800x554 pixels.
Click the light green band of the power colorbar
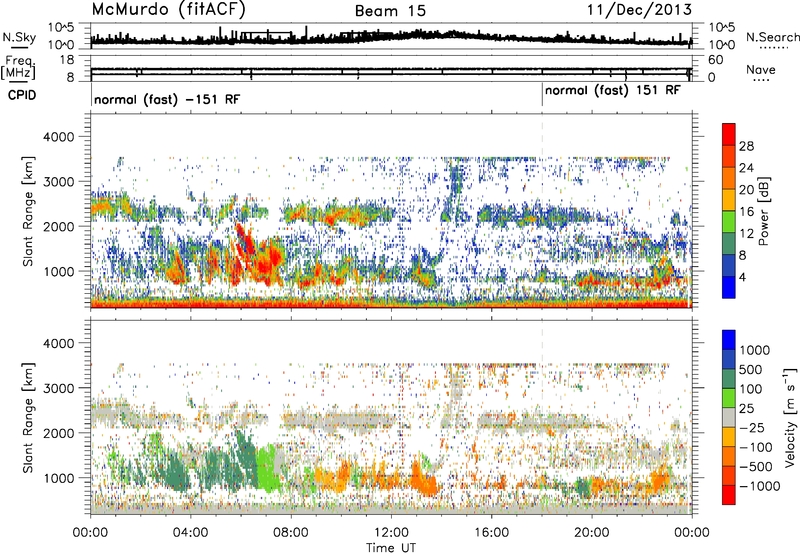click(729, 221)
